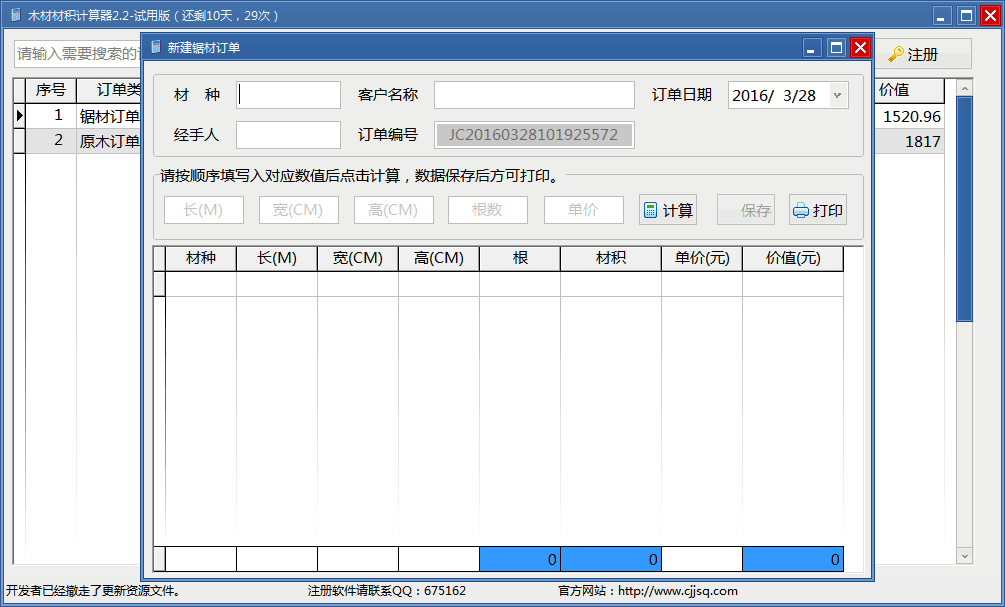Select the 单价 entry field
Screen dimensions: 1005x607
coord(583,210)
